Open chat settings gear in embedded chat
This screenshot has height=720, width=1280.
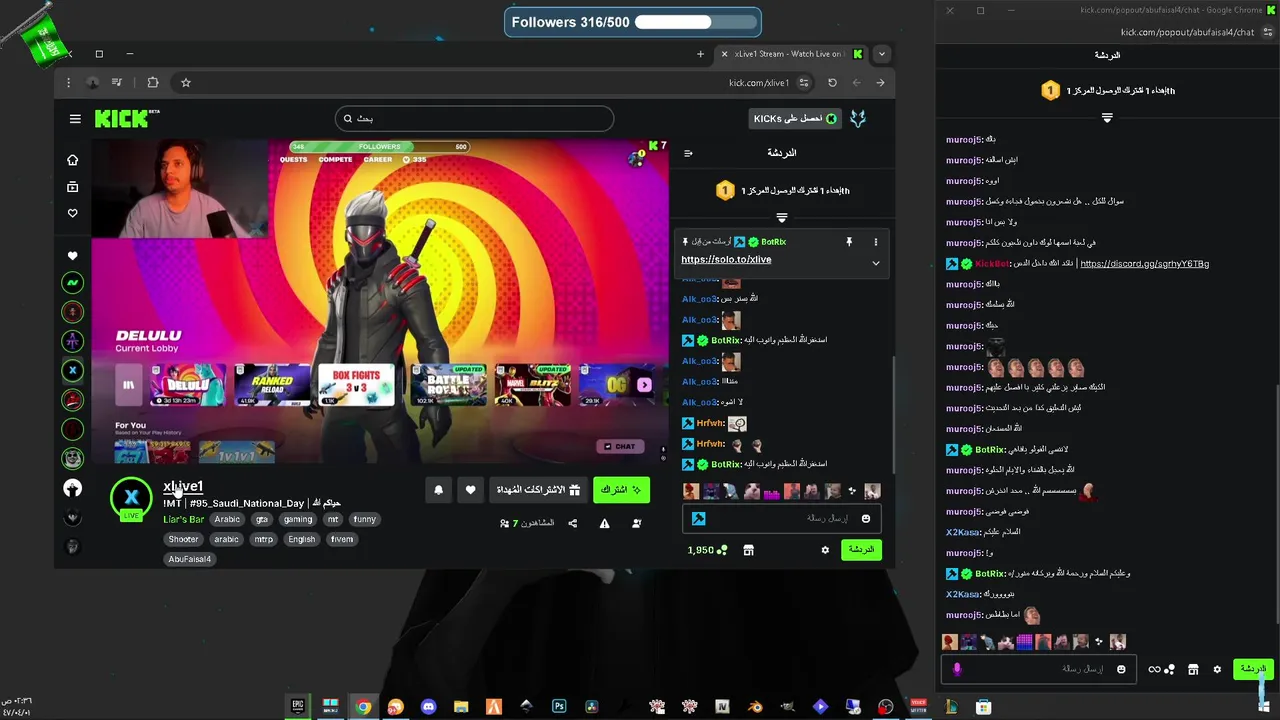click(825, 550)
